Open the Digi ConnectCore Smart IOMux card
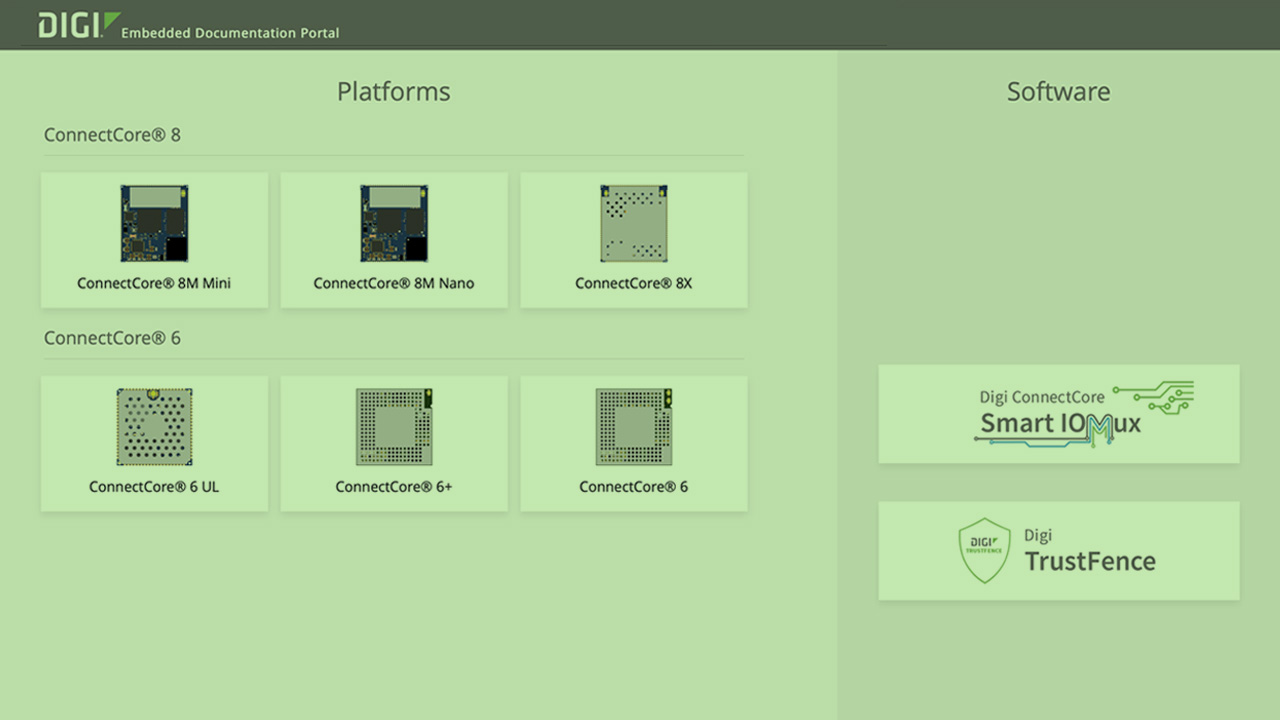1280x720 pixels. point(1059,414)
